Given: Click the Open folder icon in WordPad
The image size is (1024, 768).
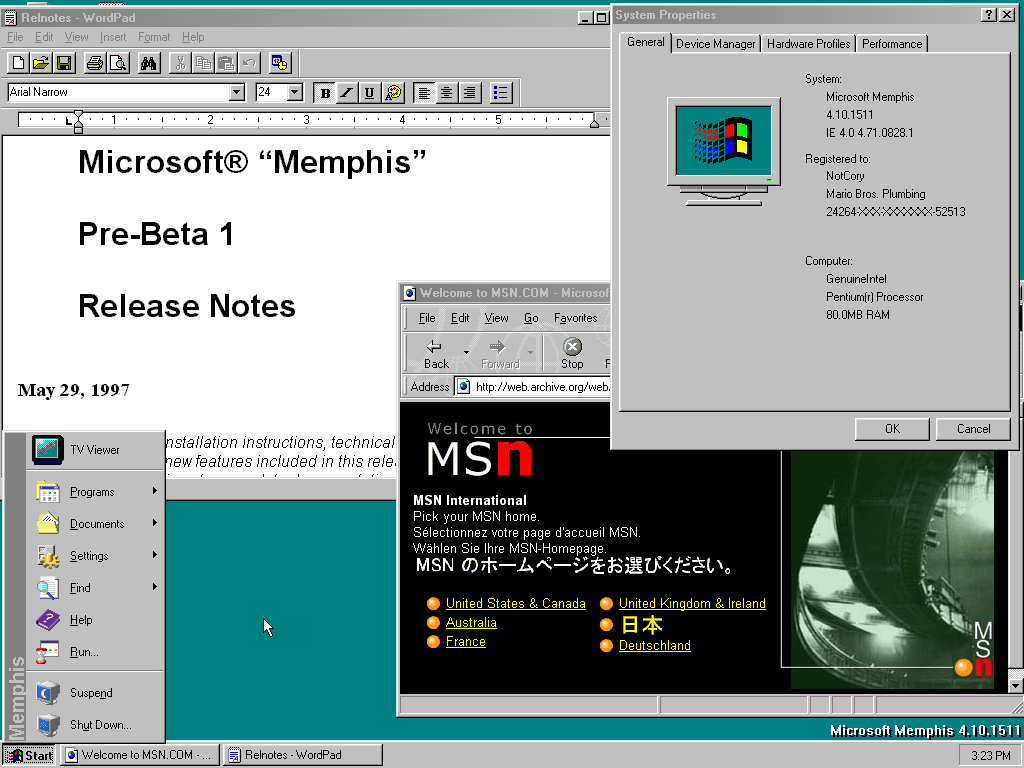Looking at the screenshot, I should (x=41, y=63).
